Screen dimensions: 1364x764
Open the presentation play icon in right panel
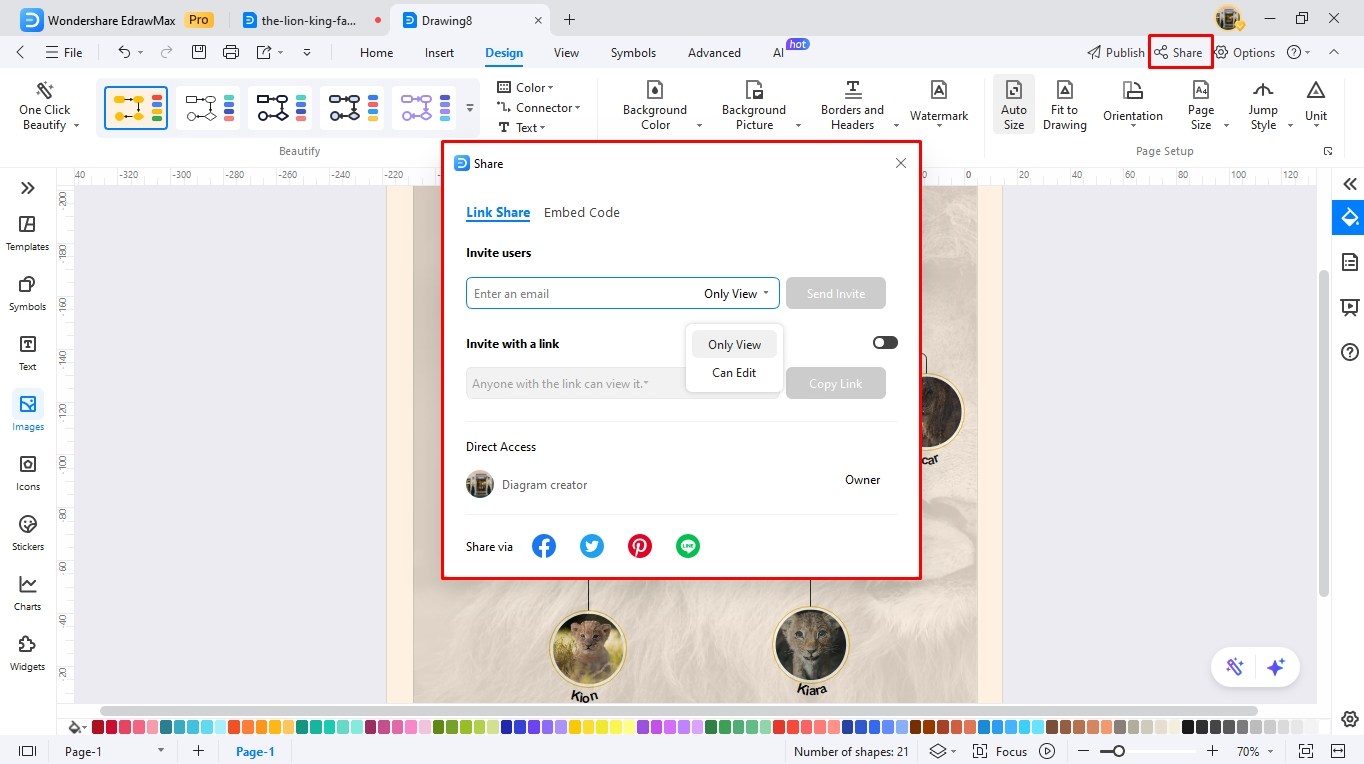[x=1350, y=307]
